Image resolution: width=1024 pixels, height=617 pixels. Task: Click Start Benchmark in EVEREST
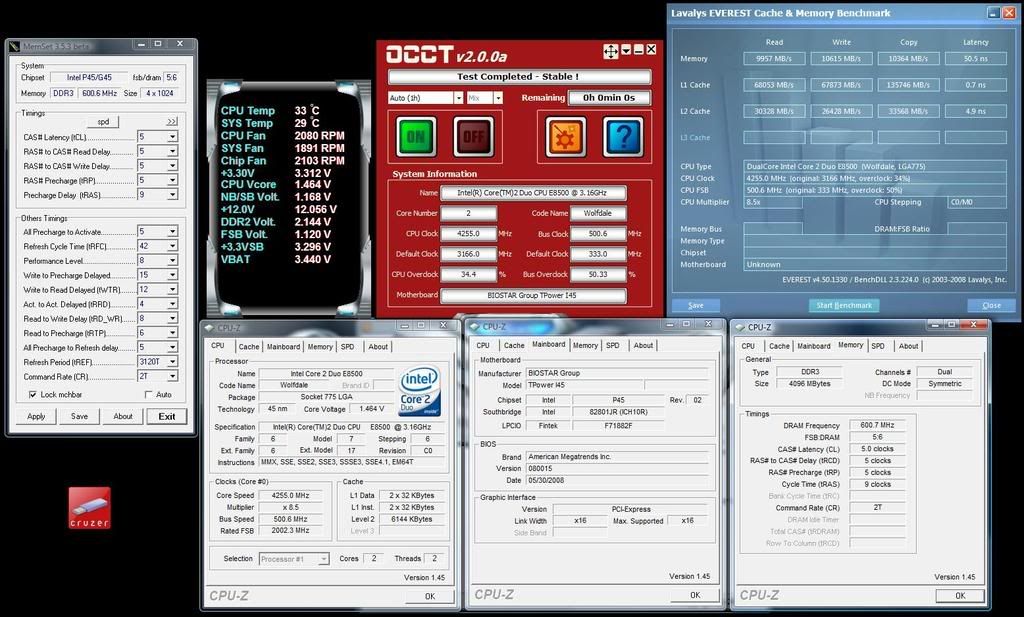pyautogui.click(x=843, y=305)
